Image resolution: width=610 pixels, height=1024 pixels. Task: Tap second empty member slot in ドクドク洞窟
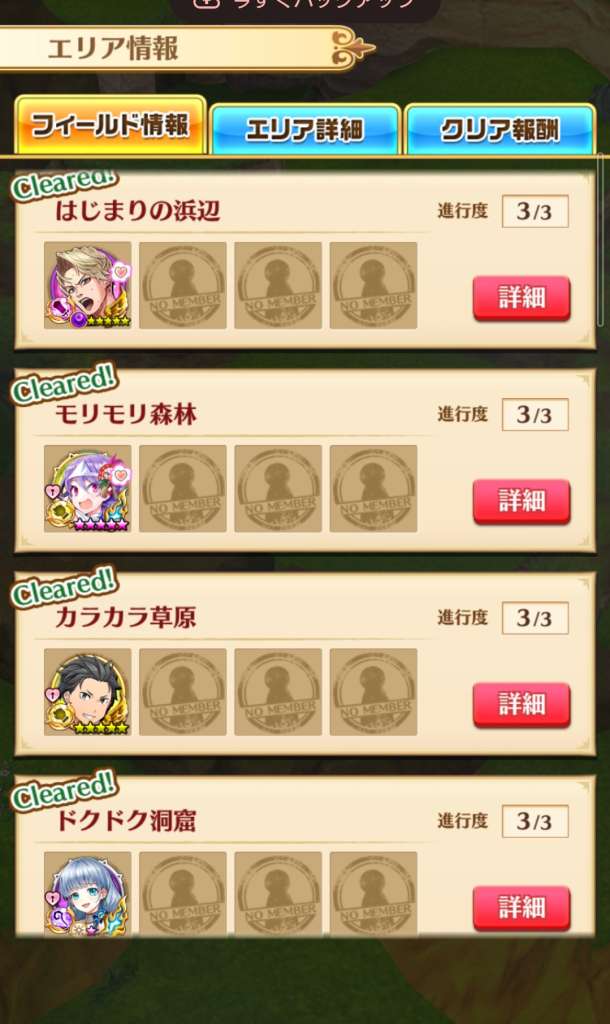[x=278, y=893]
